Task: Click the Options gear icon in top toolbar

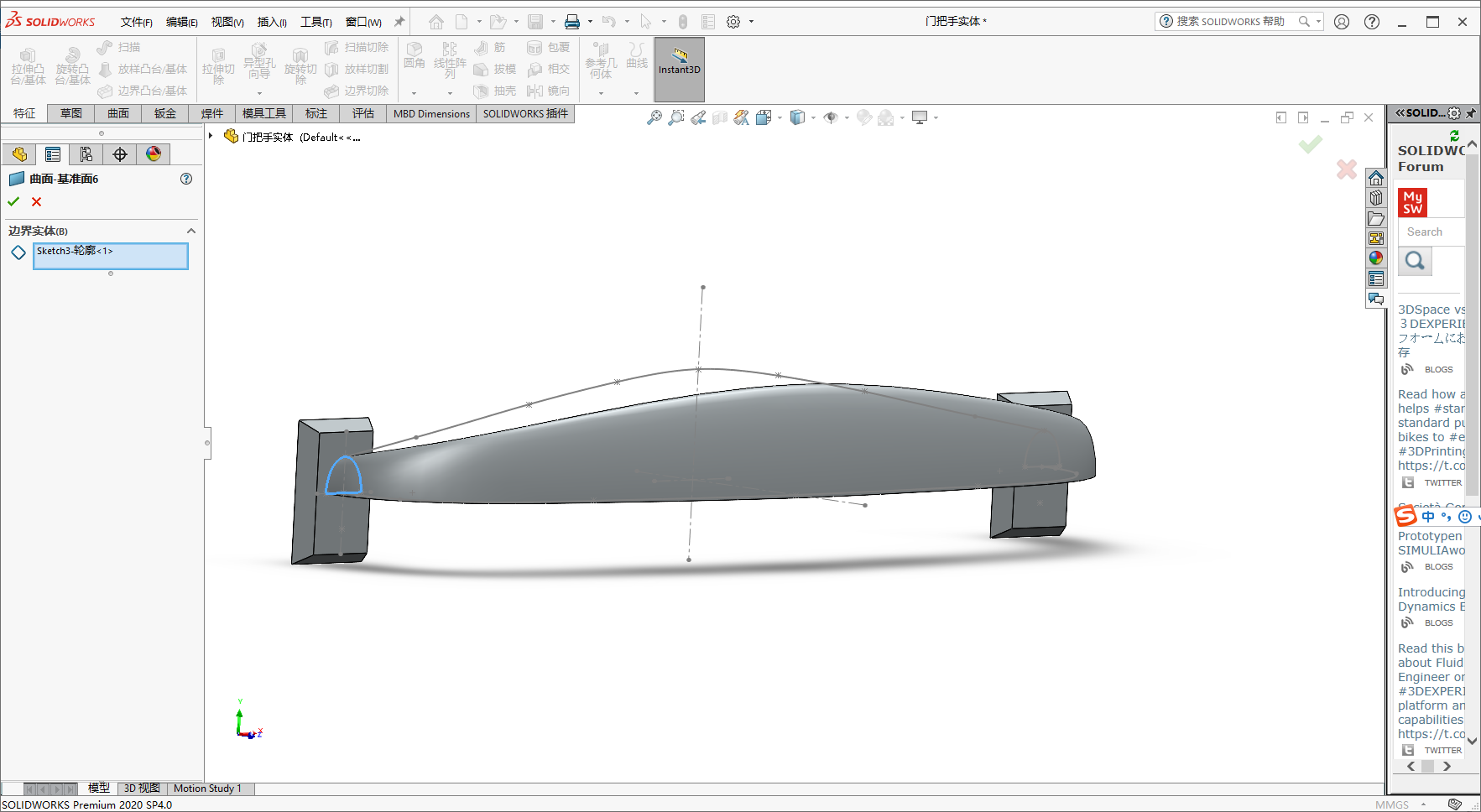Action: coord(733,22)
